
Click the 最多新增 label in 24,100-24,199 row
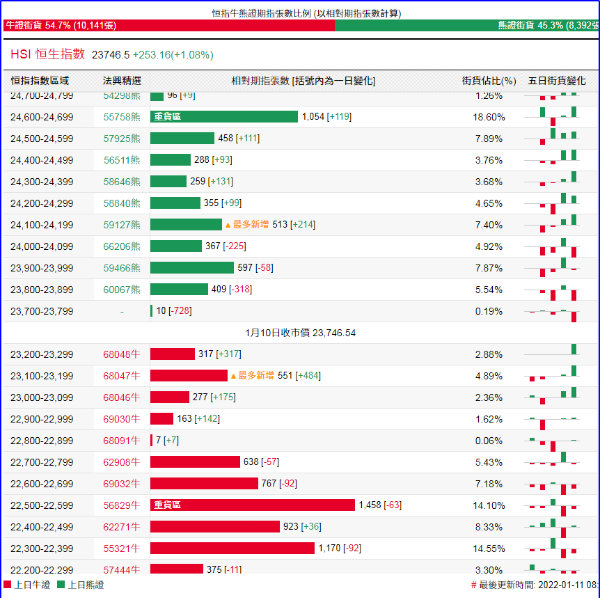tap(247, 225)
